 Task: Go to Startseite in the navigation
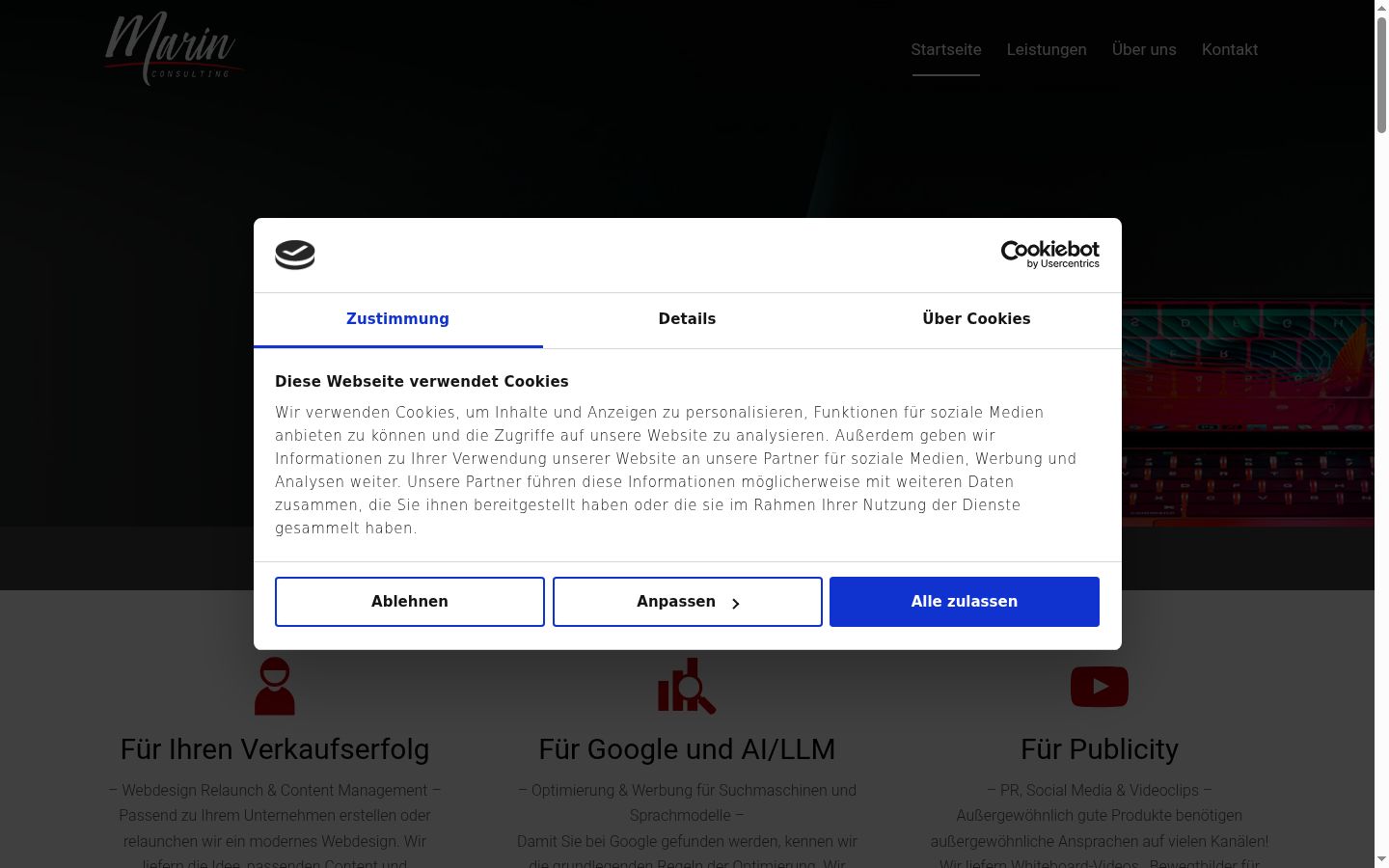click(x=946, y=49)
